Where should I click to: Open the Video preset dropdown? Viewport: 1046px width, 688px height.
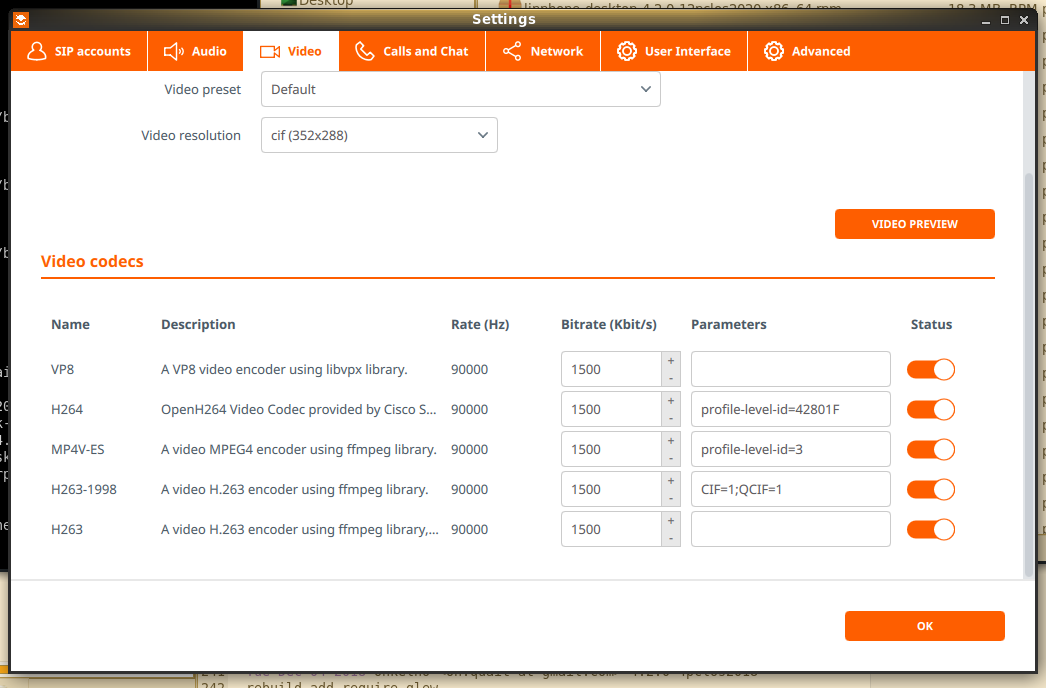coord(460,89)
